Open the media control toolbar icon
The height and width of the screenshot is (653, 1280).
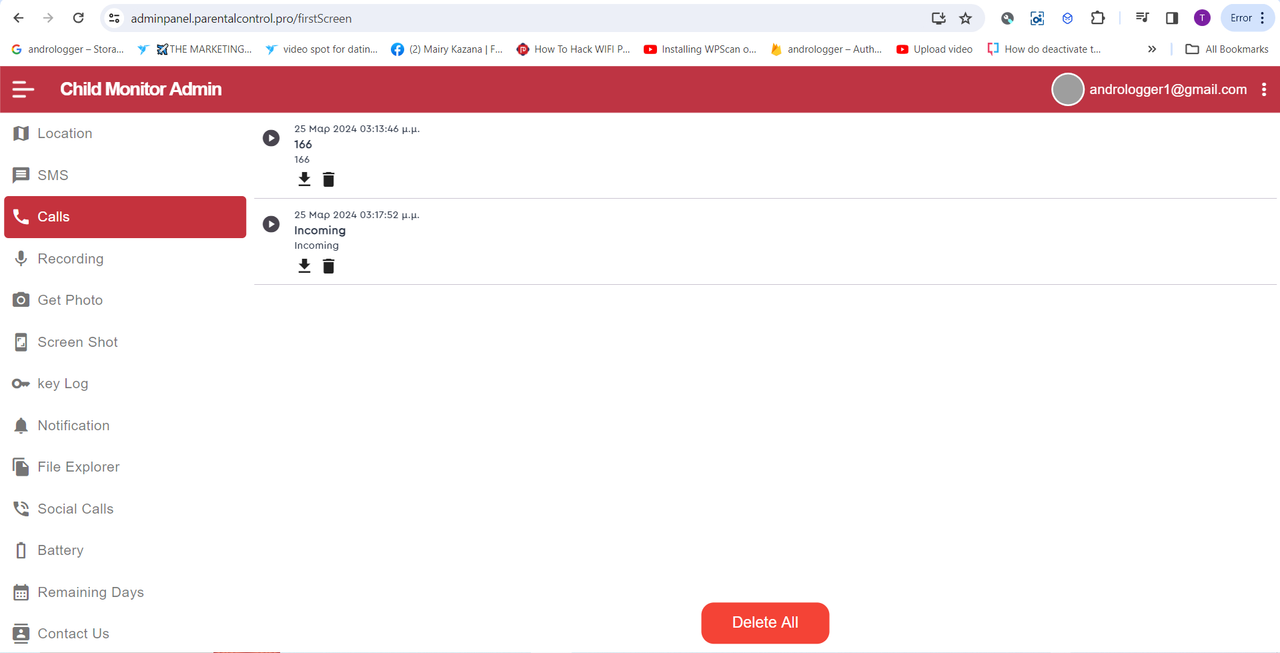click(1142, 18)
